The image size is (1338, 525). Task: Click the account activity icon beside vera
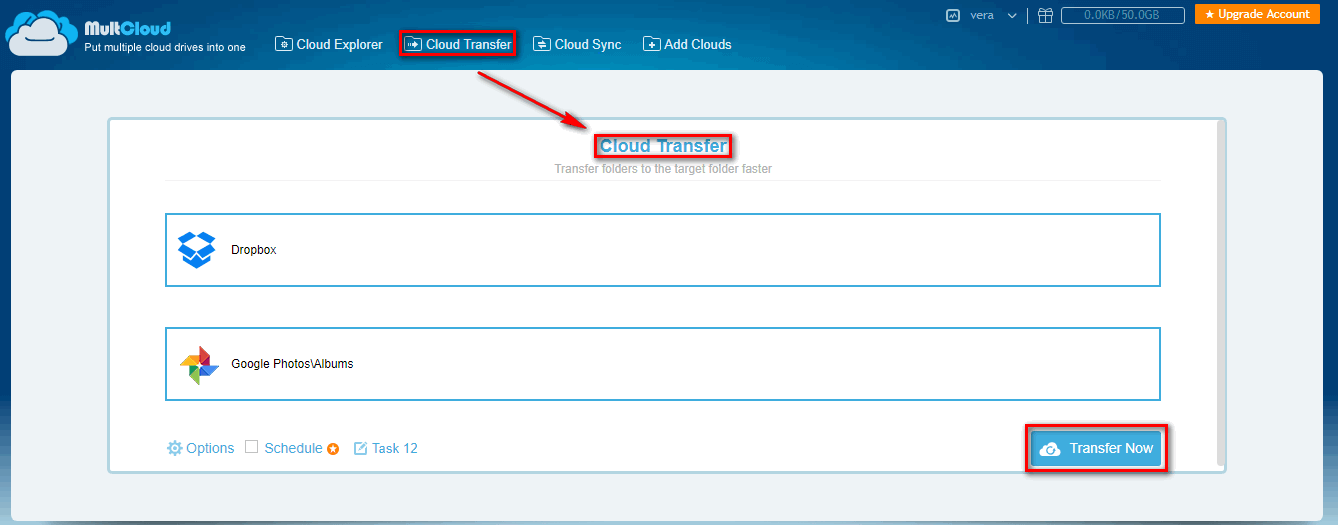pos(953,15)
